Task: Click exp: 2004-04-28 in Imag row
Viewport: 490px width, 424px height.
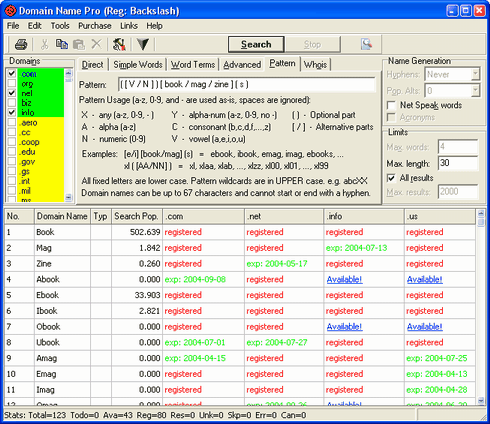Action: click(437, 390)
